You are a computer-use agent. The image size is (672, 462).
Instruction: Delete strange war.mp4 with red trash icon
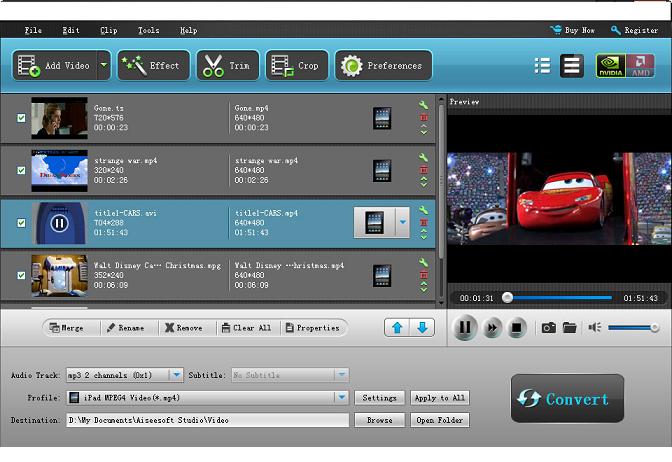423,170
